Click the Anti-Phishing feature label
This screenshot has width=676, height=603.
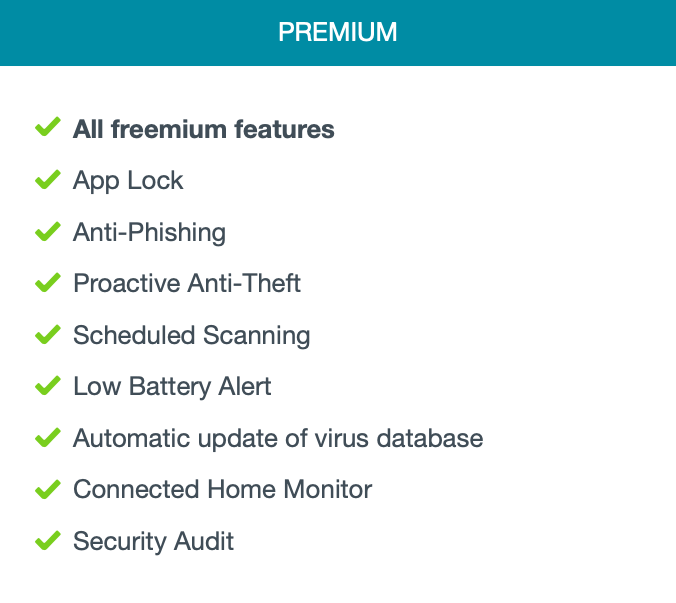(149, 233)
